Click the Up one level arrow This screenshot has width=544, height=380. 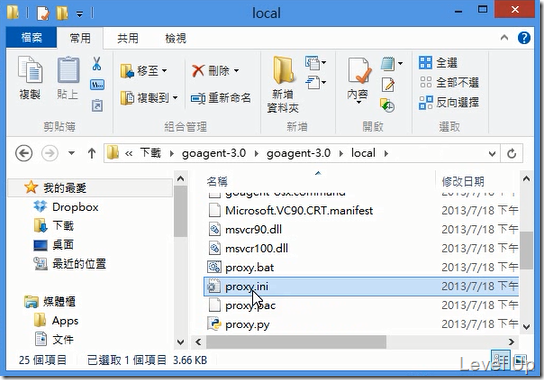[92, 153]
